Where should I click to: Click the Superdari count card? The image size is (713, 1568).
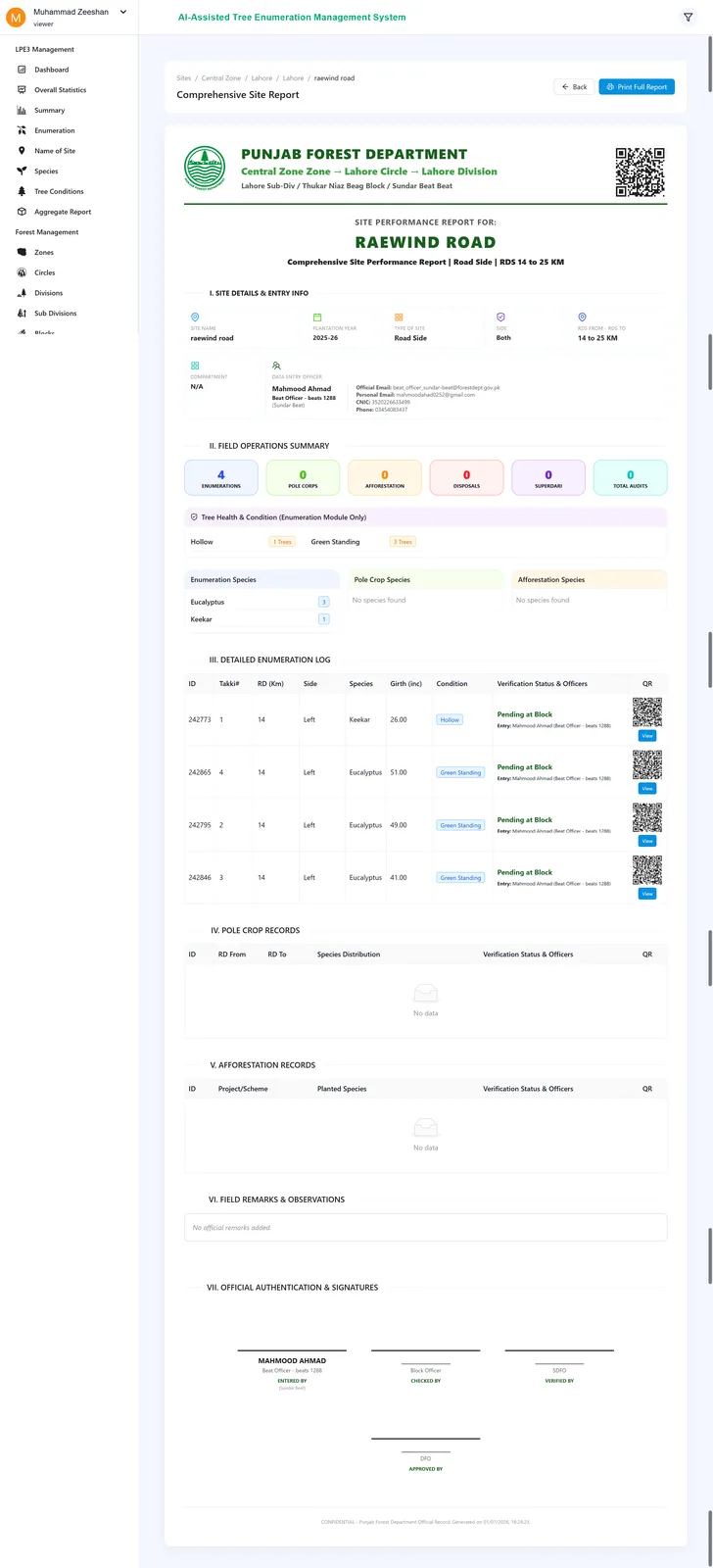pos(548,477)
